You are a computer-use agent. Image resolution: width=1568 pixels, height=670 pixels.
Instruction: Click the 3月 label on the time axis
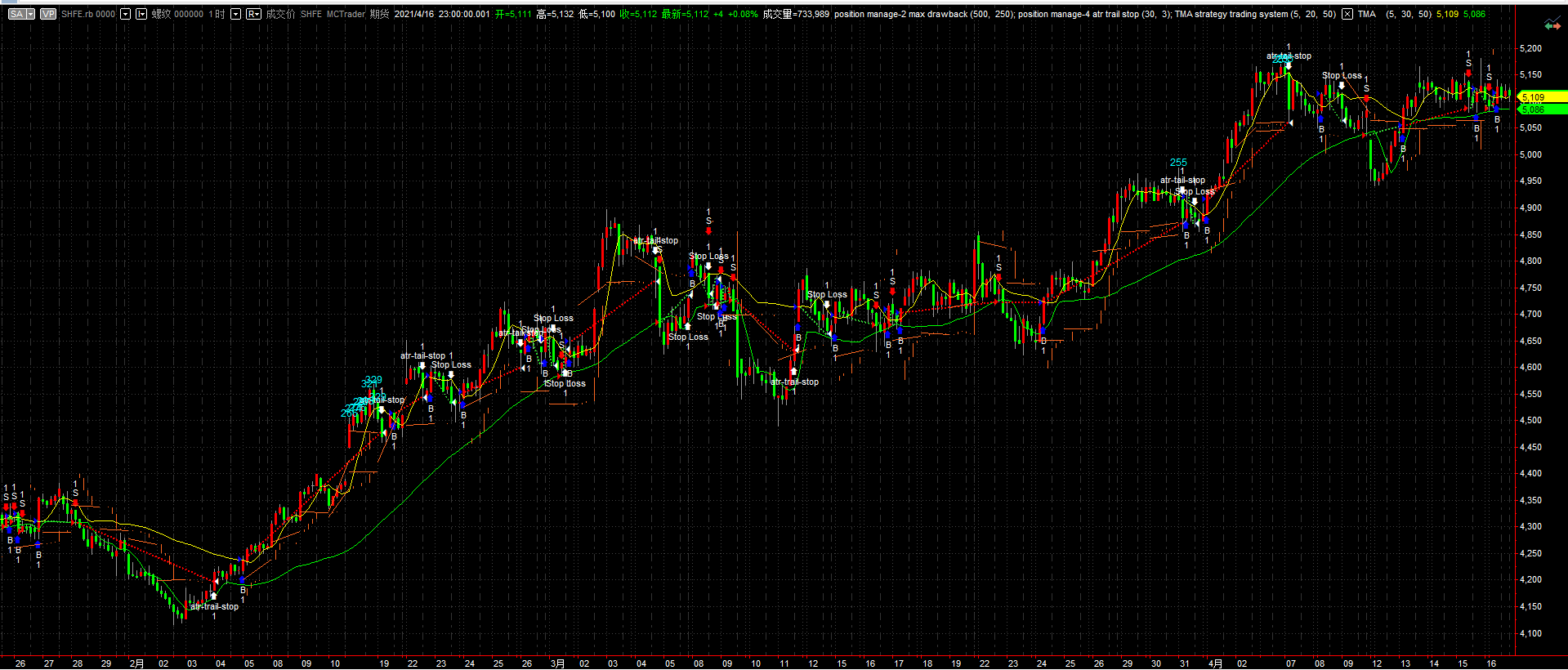click(557, 663)
